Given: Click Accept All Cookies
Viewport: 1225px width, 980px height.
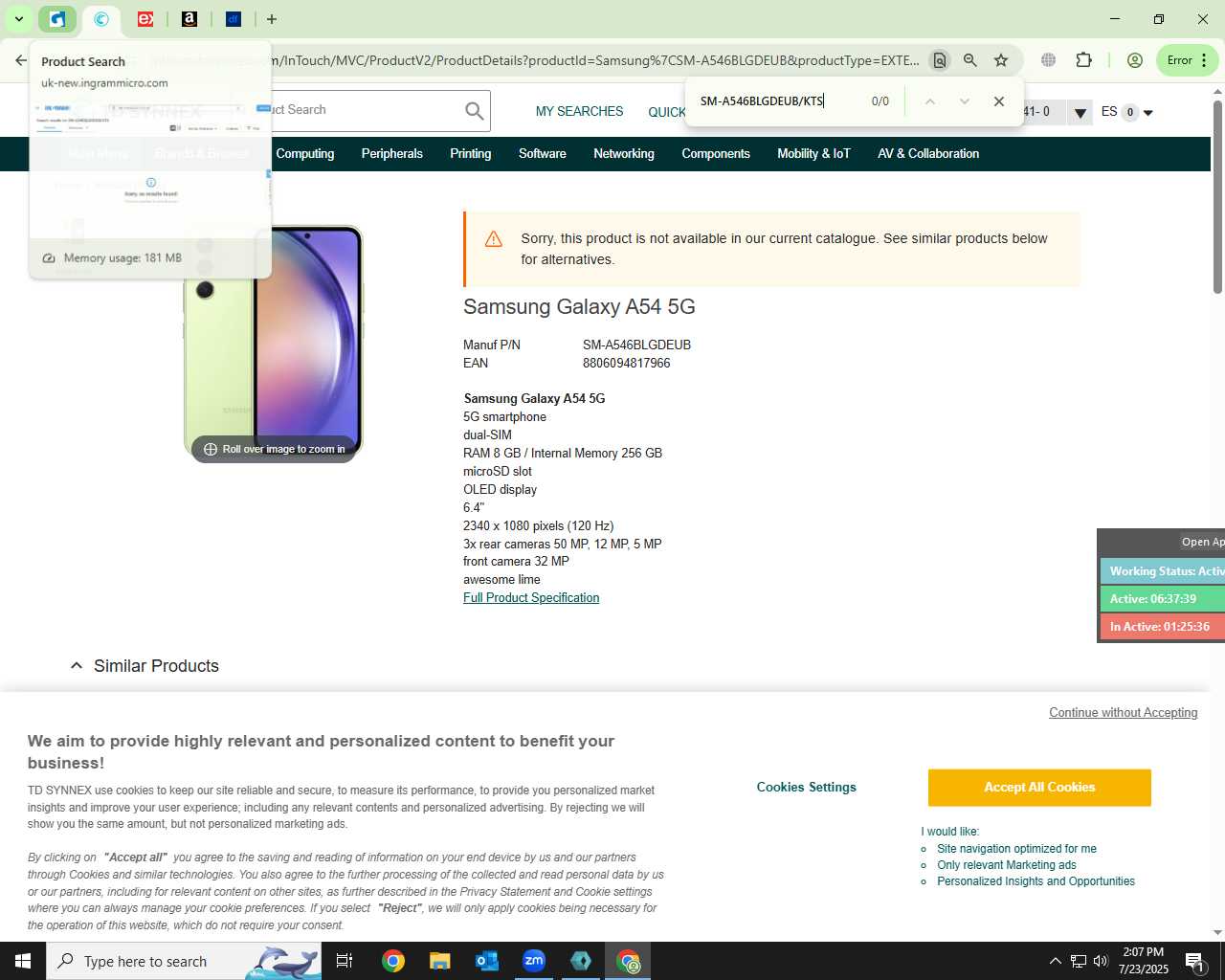Looking at the screenshot, I should pos(1039,788).
